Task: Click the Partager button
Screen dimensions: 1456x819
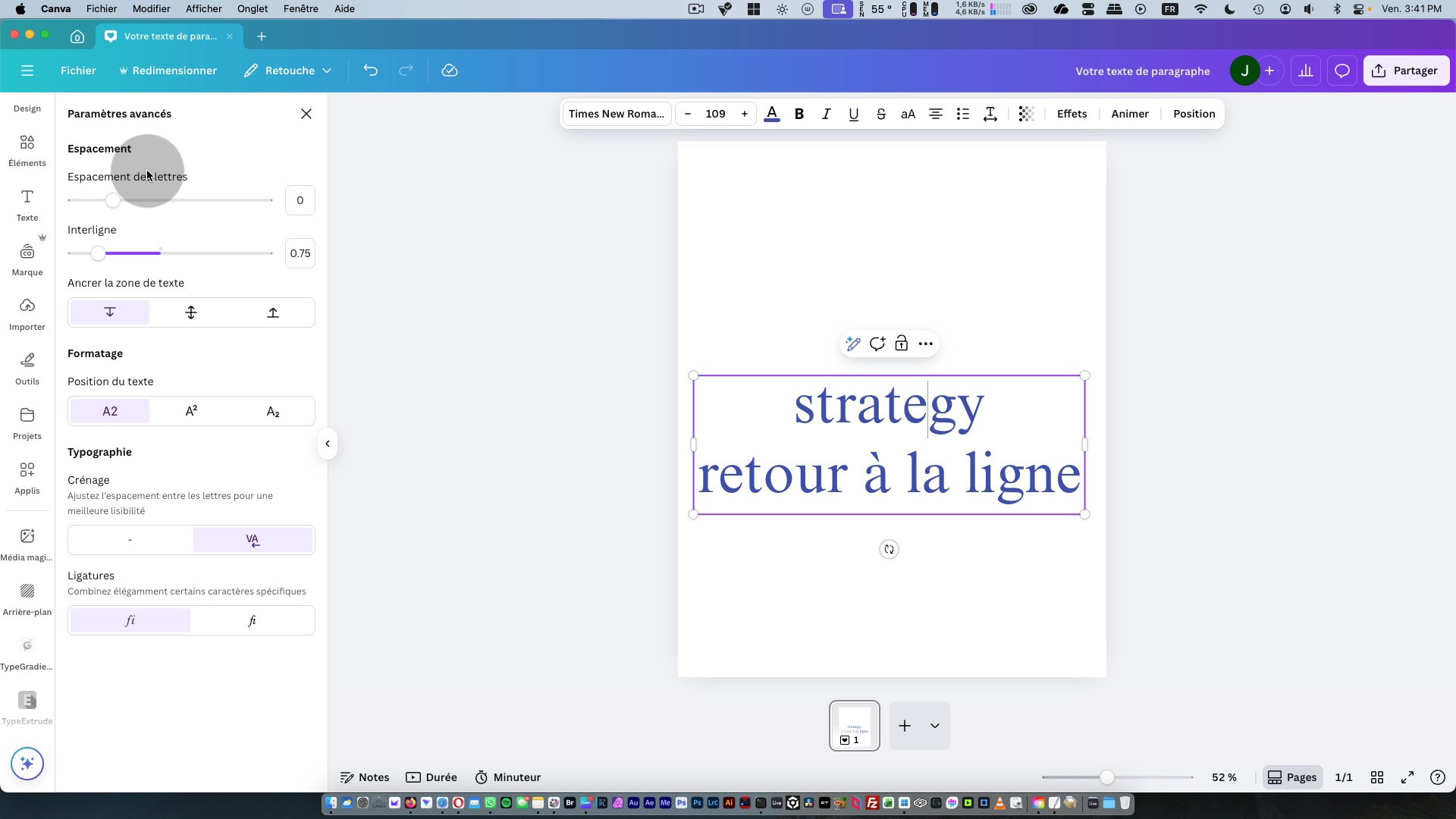Action: click(x=1405, y=71)
